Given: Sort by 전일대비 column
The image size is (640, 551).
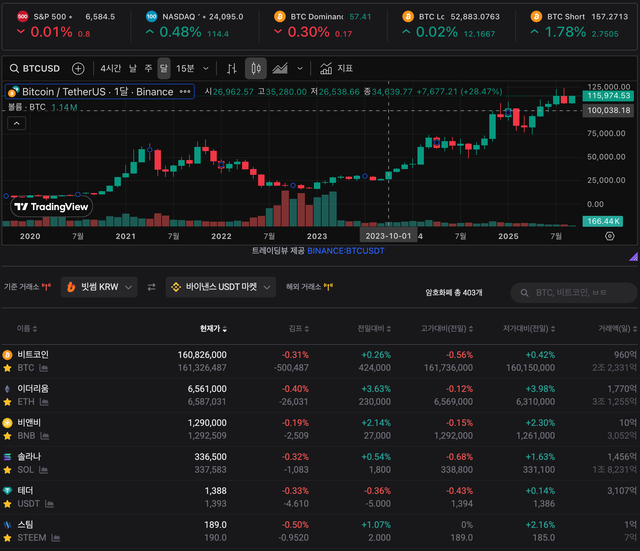Looking at the screenshot, I should pos(374,329).
